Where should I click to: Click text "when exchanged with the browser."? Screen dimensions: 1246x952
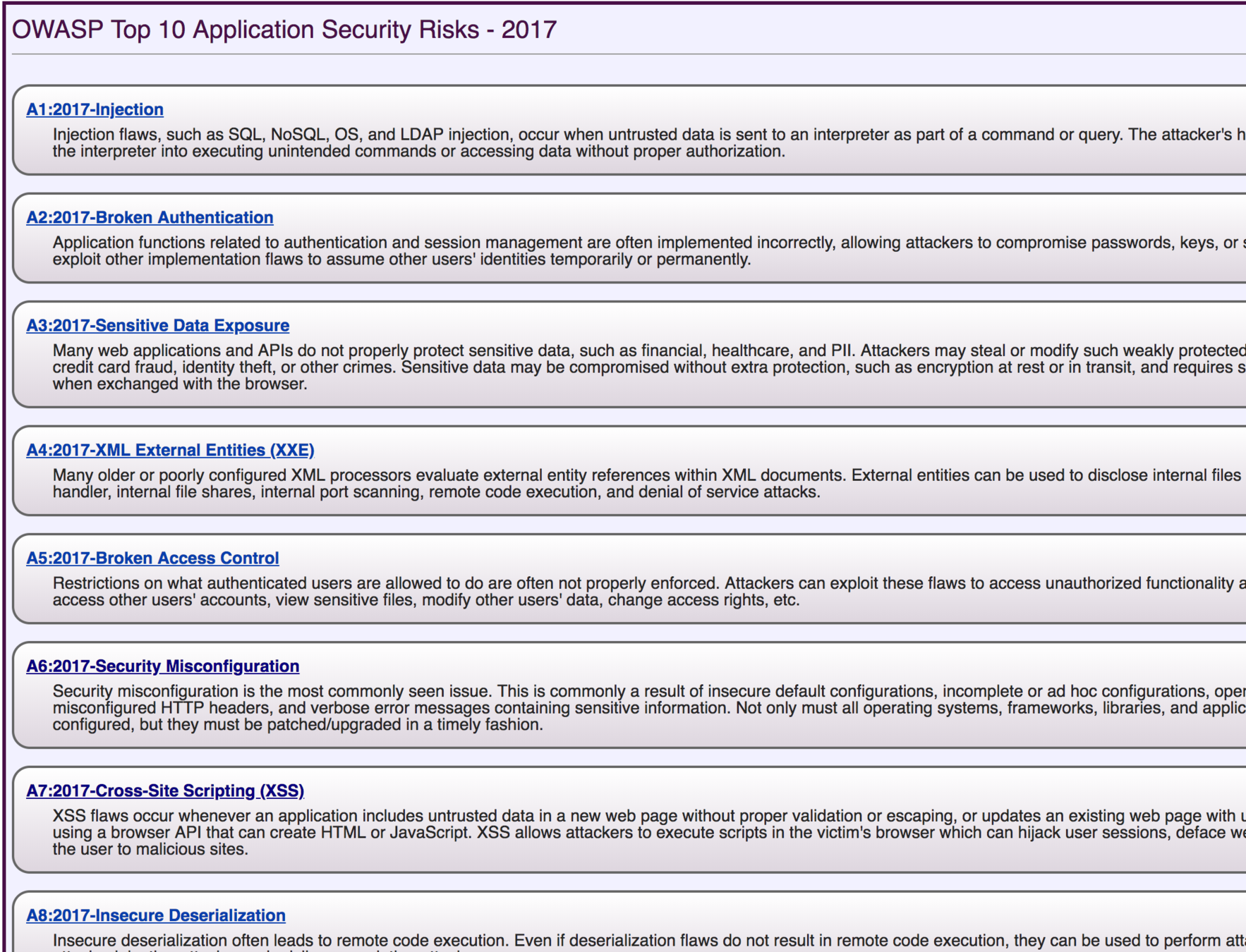point(180,384)
